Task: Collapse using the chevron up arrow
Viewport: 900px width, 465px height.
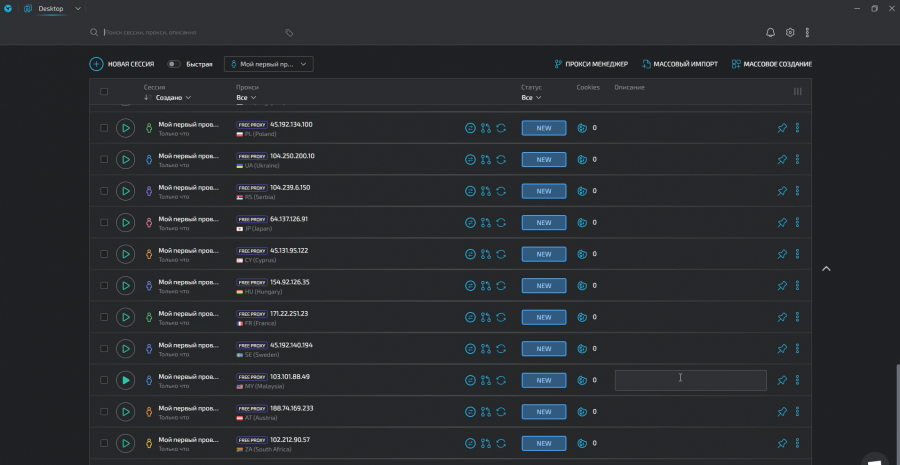Action: [826, 269]
